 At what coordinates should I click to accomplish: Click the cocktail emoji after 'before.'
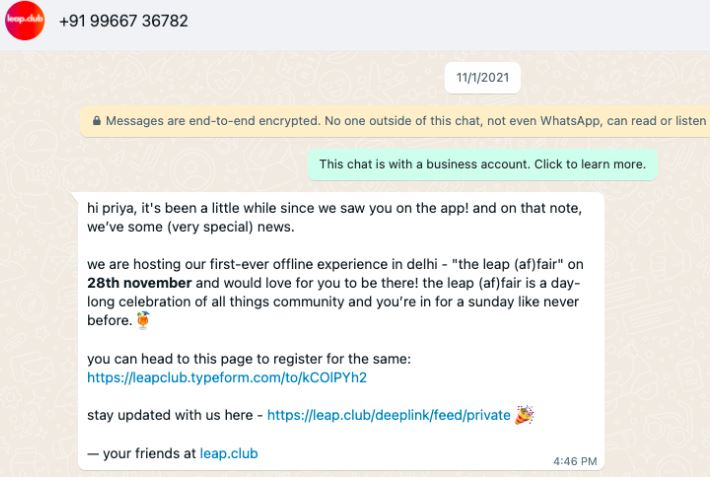pos(143,320)
